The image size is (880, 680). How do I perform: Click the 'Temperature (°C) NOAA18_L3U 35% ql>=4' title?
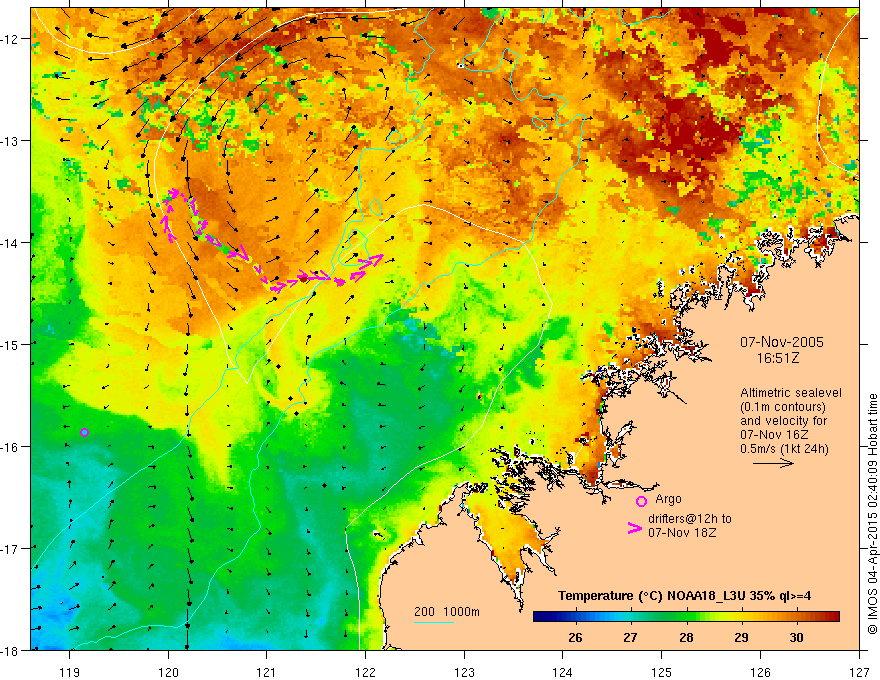click(x=684, y=596)
